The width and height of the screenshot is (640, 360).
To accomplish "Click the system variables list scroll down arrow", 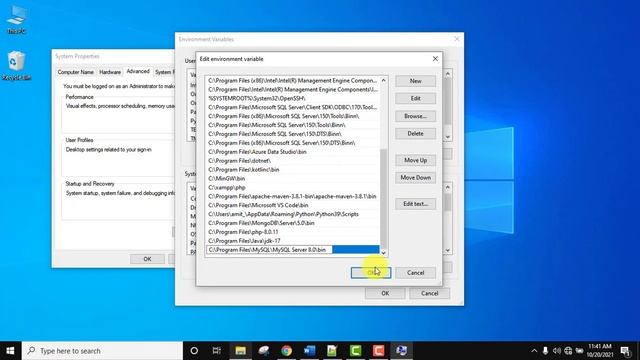I will 448,250.
